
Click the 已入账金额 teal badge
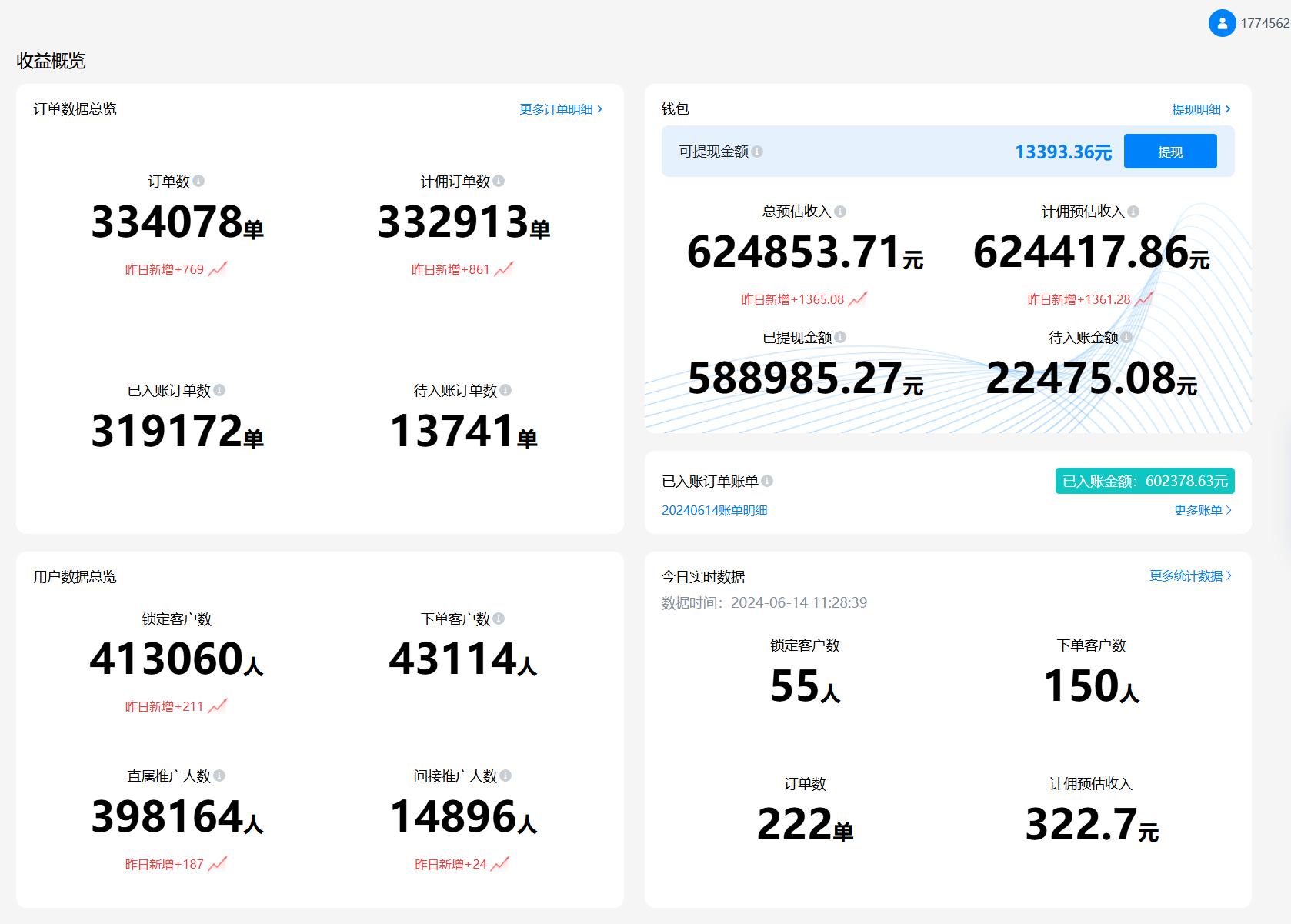1144,481
